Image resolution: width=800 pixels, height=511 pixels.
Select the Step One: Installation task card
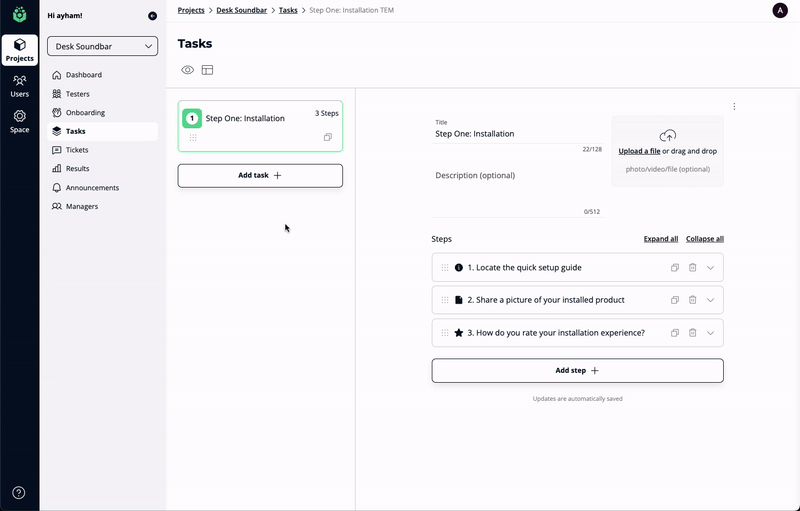260,126
